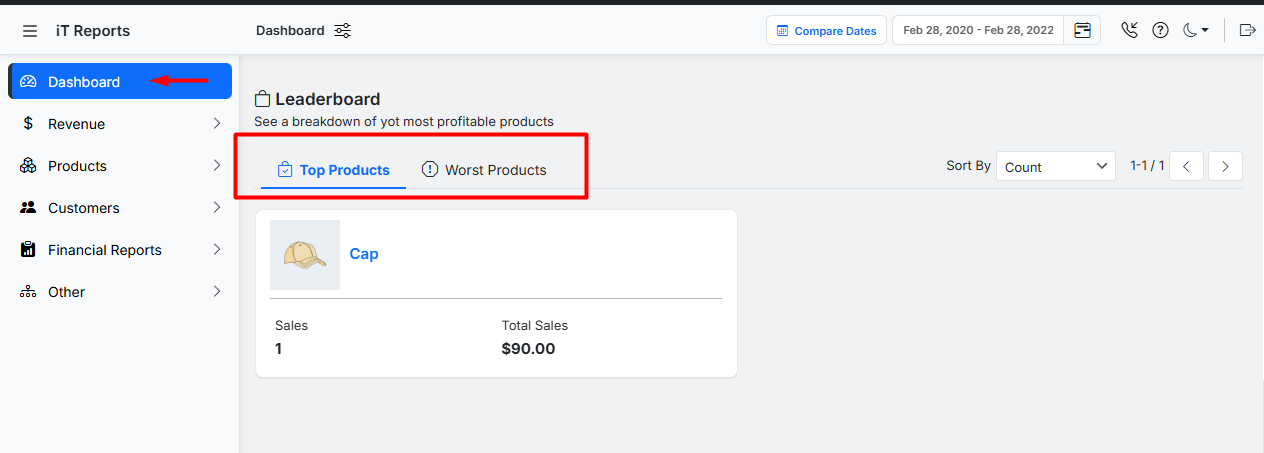Toggle the hamburger sidebar menu
Viewport: 1264px width, 453px height.
30,31
